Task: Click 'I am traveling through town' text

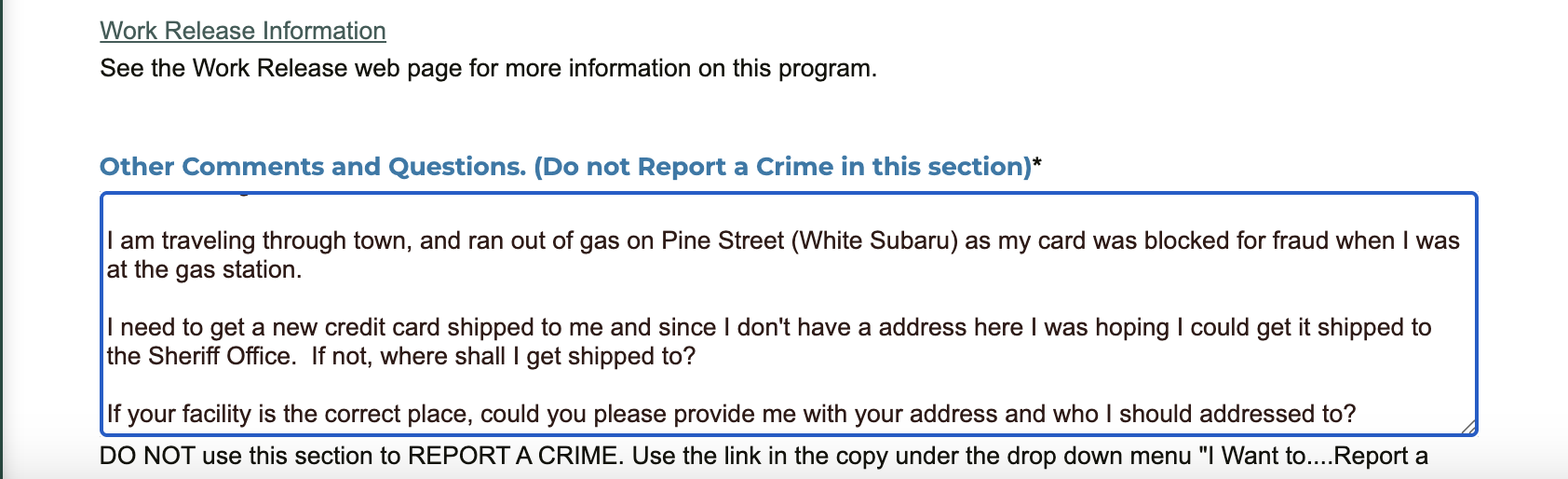Action: pyautogui.click(x=257, y=240)
